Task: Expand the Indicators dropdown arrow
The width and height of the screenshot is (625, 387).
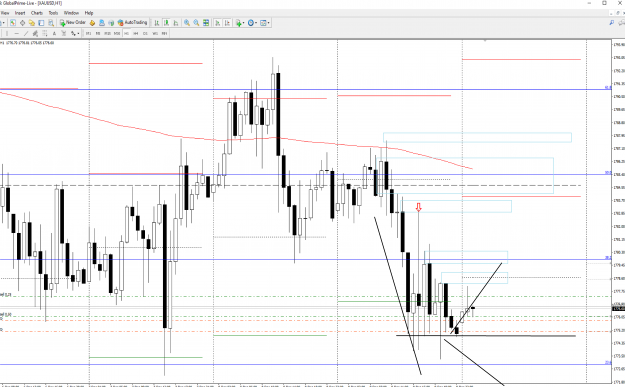Action: click(x=244, y=23)
